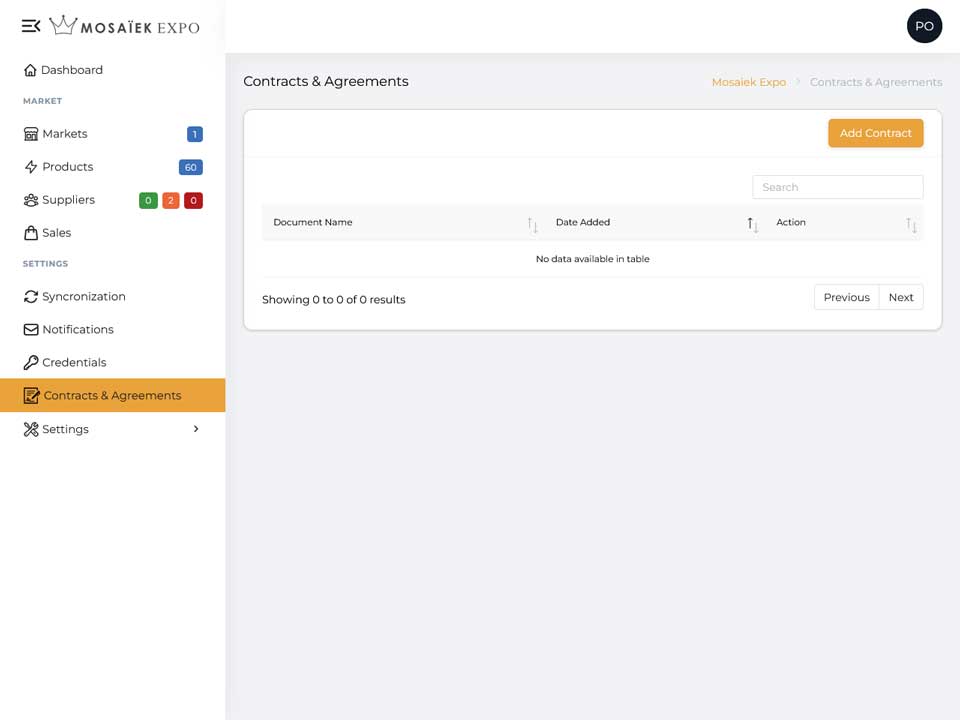Collapse the sidebar with the hamburger icon
The image size is (960, 720).
point(31,26)
